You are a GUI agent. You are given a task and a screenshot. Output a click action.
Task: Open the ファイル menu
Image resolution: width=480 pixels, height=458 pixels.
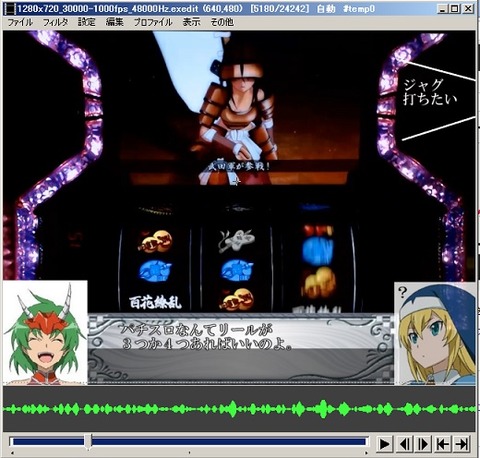click(x=20, y=22)
